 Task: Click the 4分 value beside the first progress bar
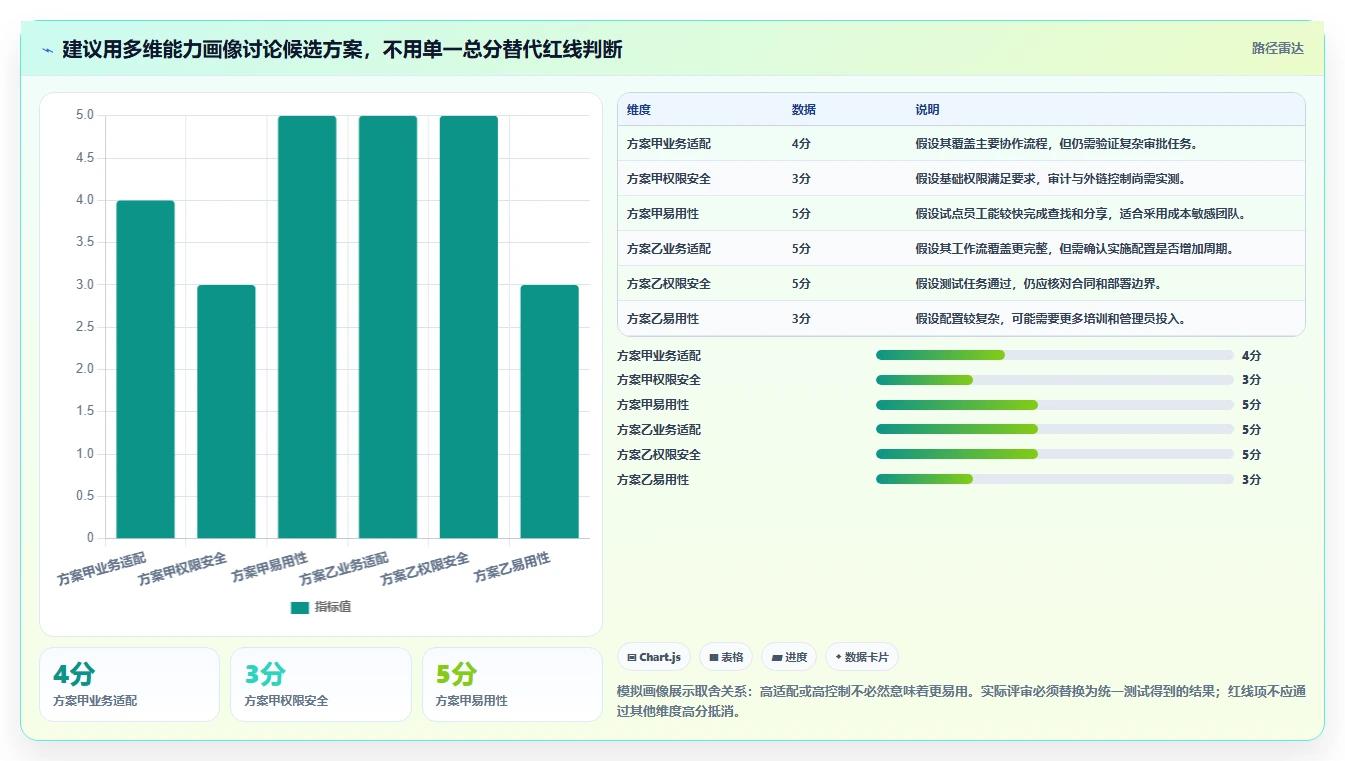point(1251,355)
